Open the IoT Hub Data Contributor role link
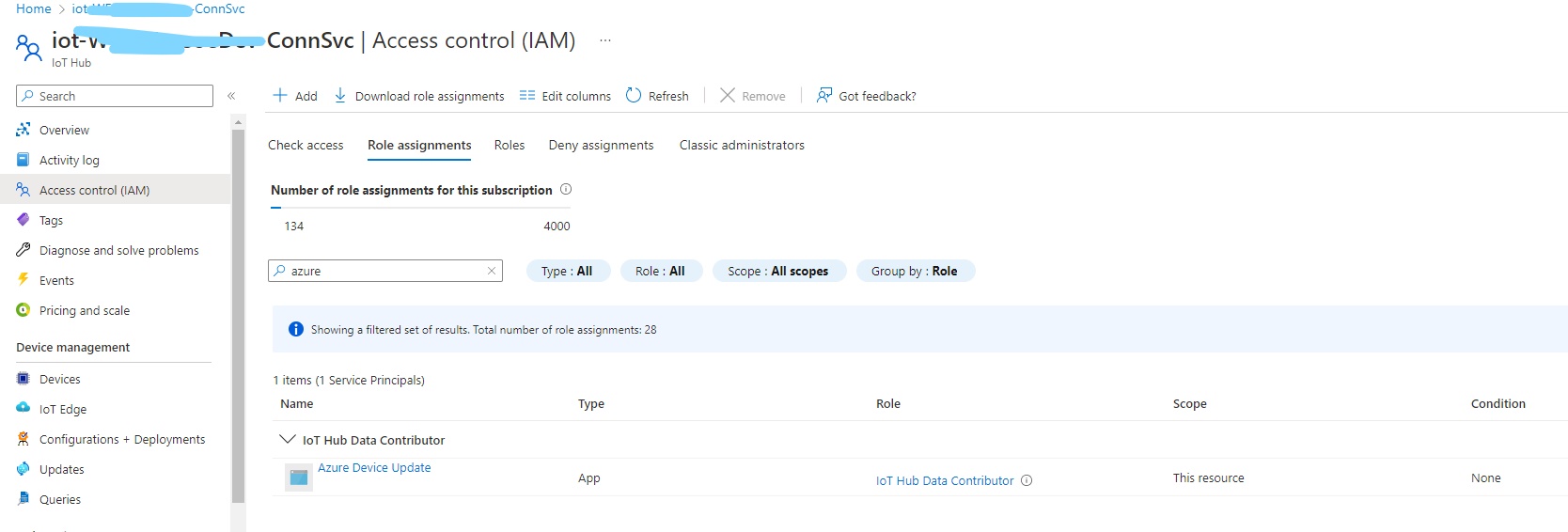This screenshot has width=1568, height=532. tap(945, 480)
